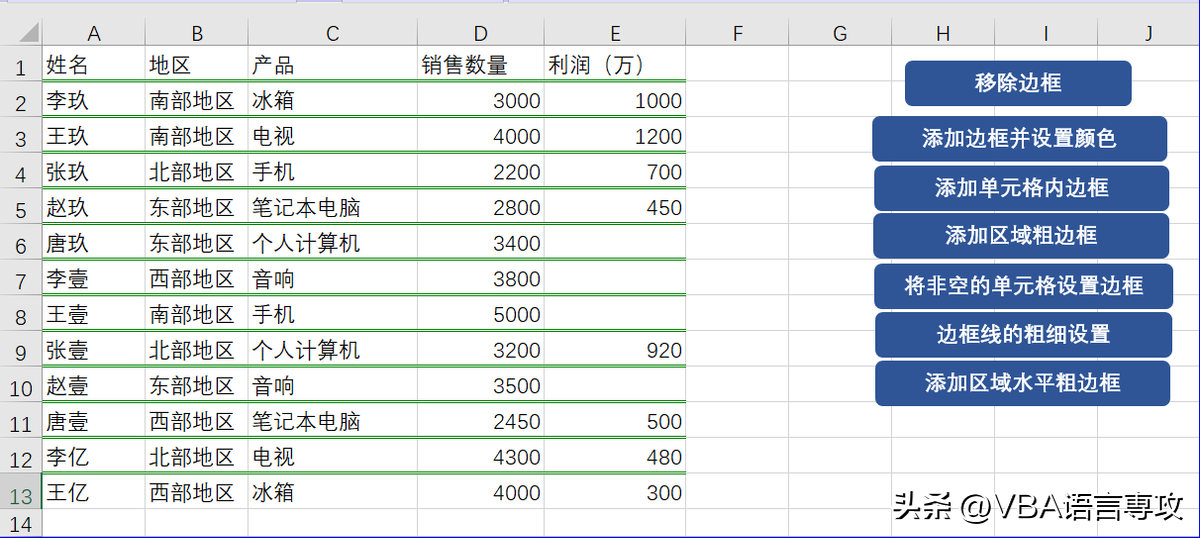The image size is (1200, 538).
Task: Select column B header
Action: click(x=196, y=34)
